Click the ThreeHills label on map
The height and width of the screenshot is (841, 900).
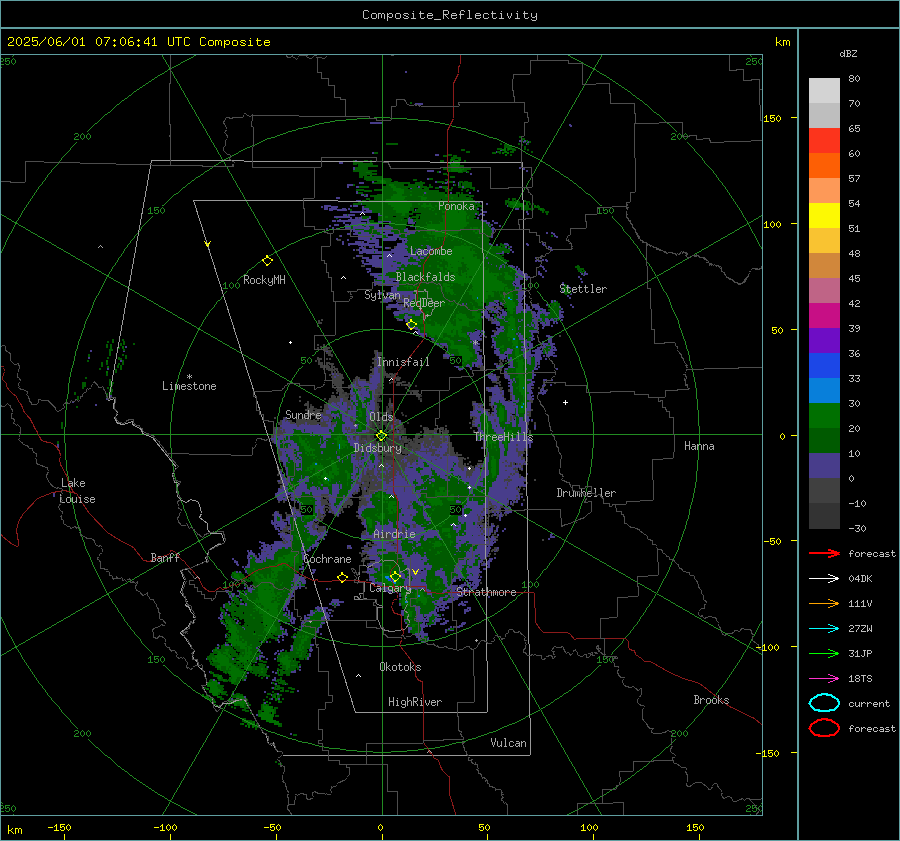504,437
